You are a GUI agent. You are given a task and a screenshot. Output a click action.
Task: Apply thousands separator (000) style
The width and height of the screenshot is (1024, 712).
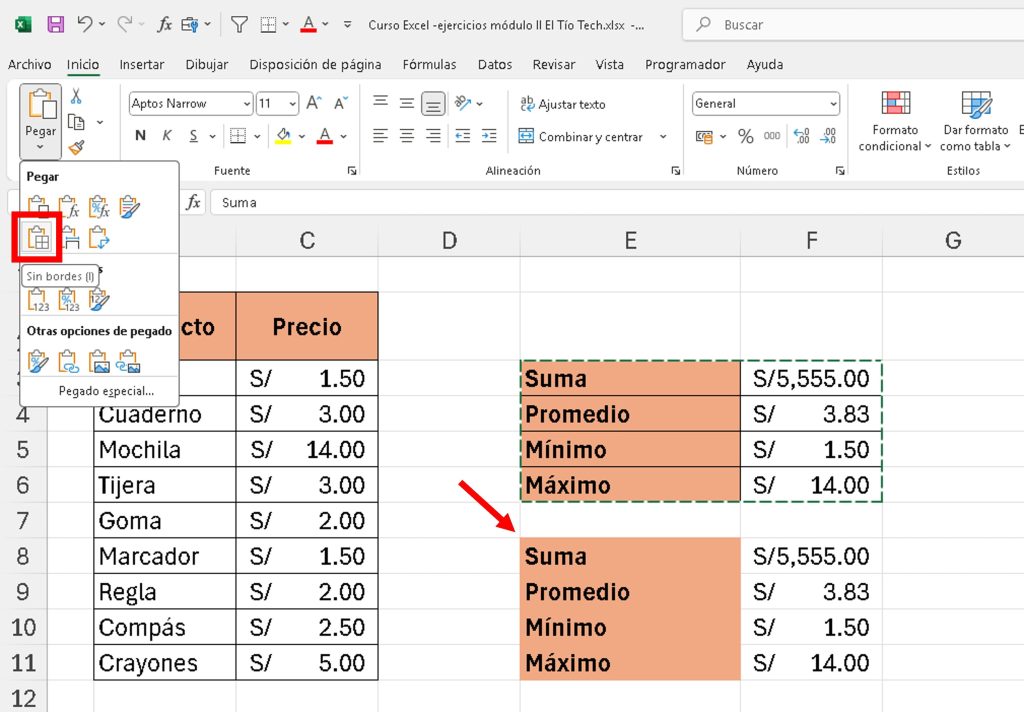[x=772, y=136]
